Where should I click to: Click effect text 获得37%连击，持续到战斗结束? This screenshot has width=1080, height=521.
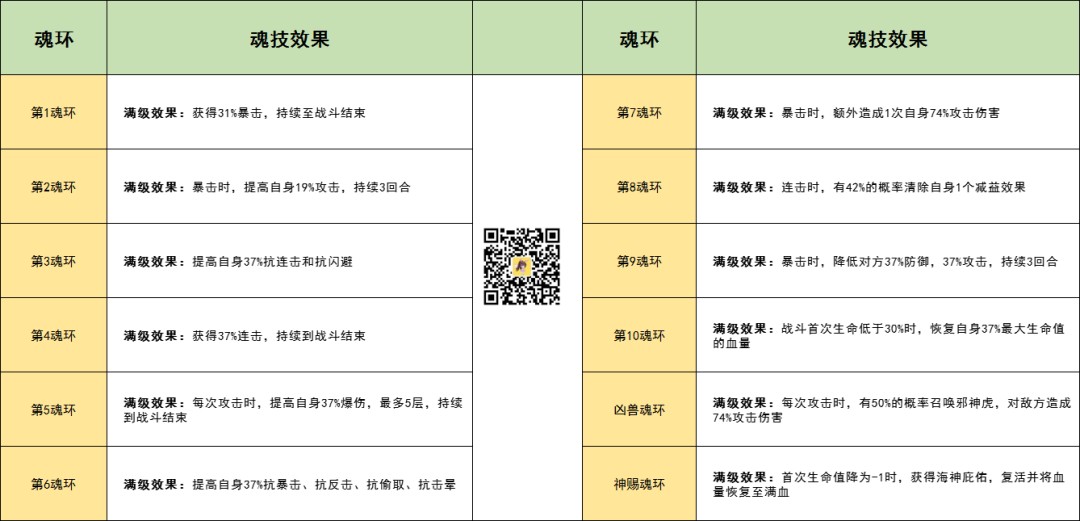[x=279, y=336]
